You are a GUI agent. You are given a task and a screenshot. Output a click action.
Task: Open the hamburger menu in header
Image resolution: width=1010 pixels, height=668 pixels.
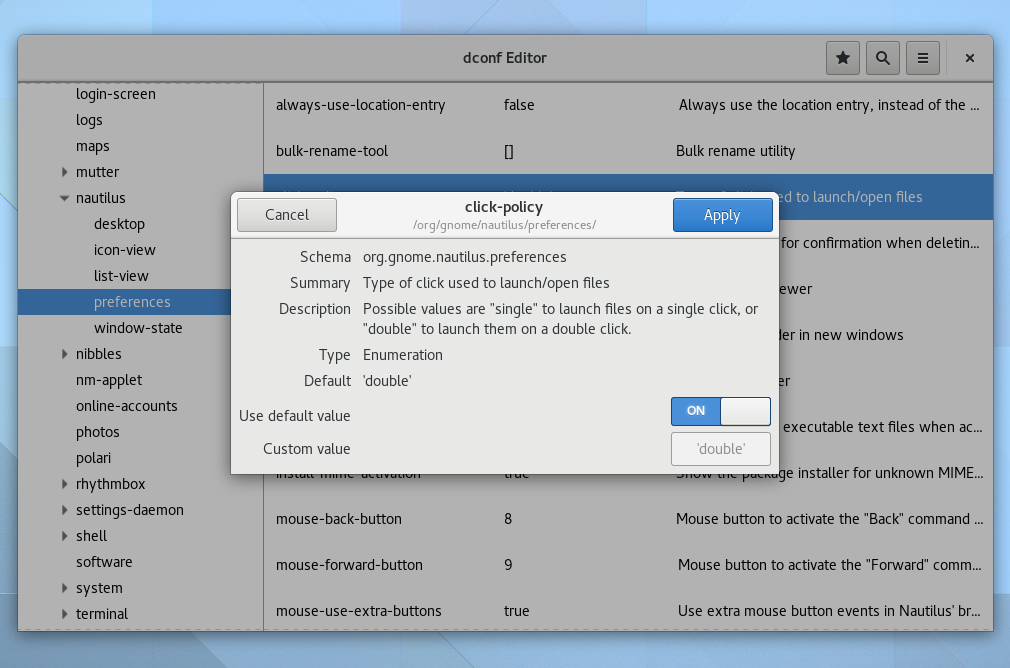click(x=922, y=58)
